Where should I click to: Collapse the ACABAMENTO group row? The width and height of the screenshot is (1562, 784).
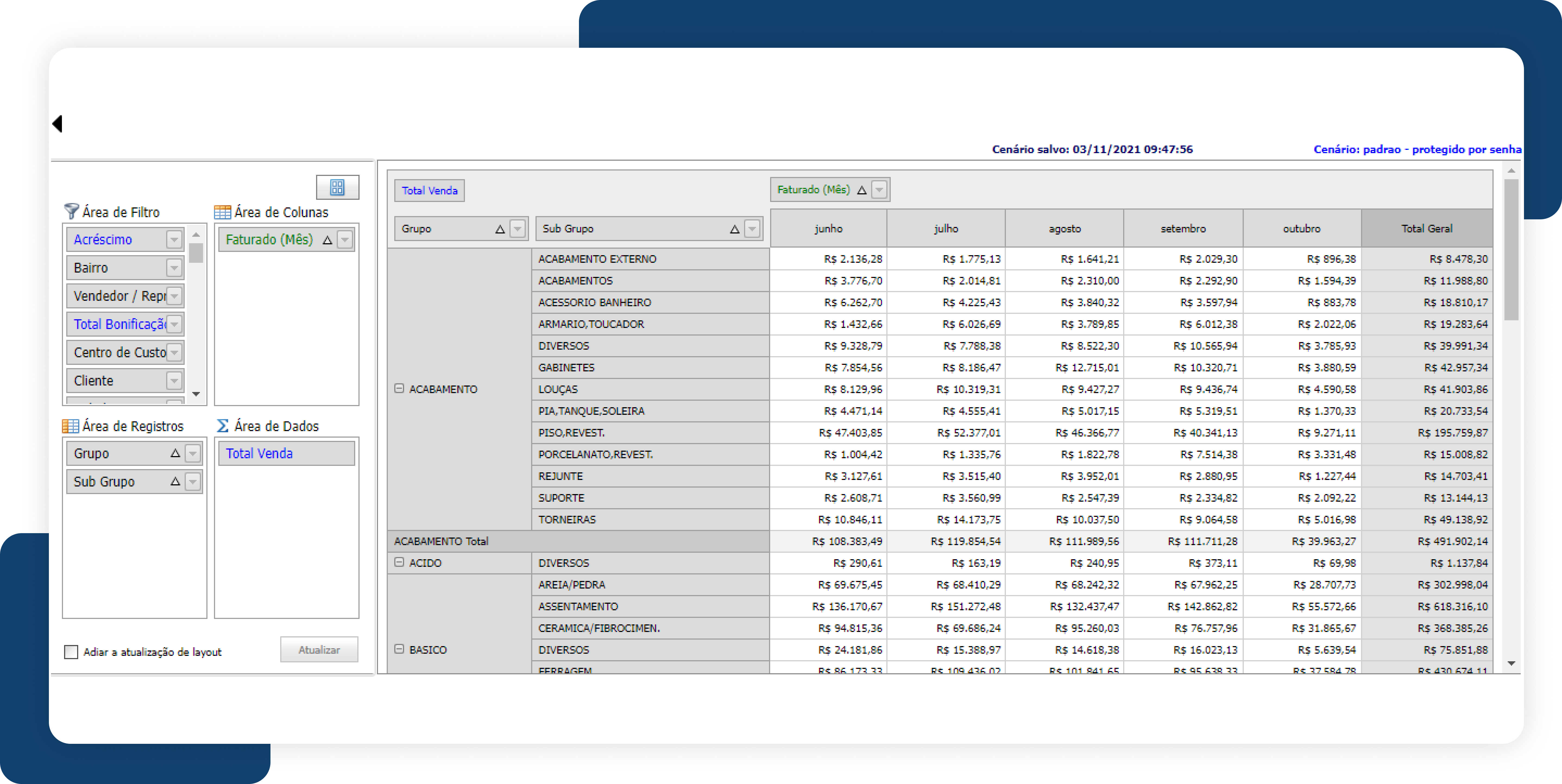tap(399, 389)
